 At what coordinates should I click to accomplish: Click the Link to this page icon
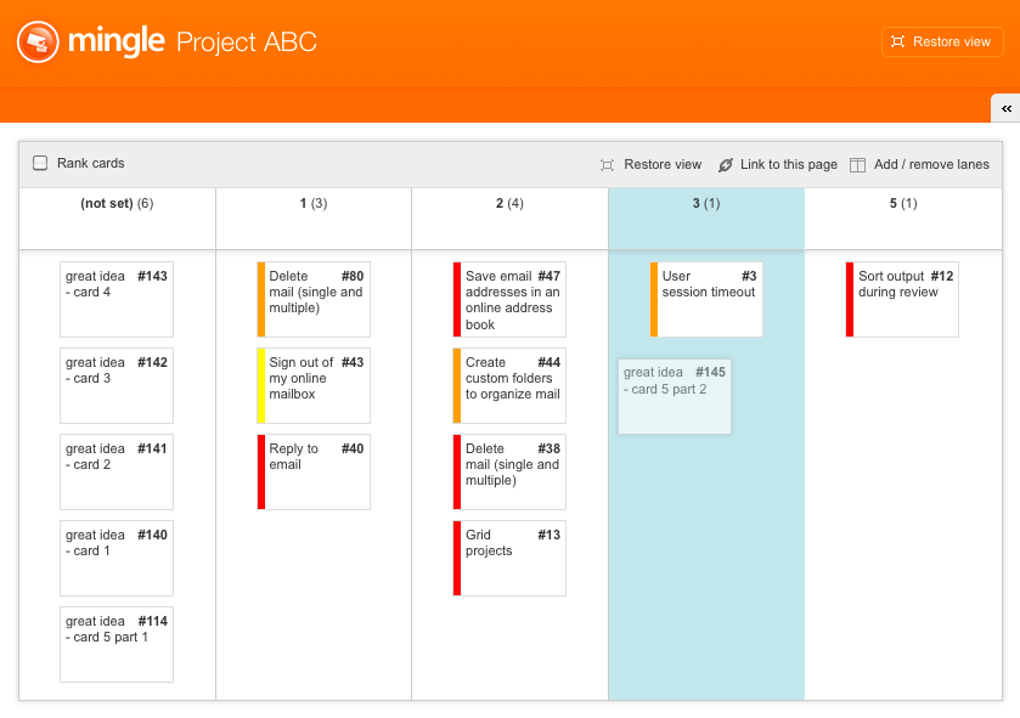pyautogui.click(x=725, y=165)
